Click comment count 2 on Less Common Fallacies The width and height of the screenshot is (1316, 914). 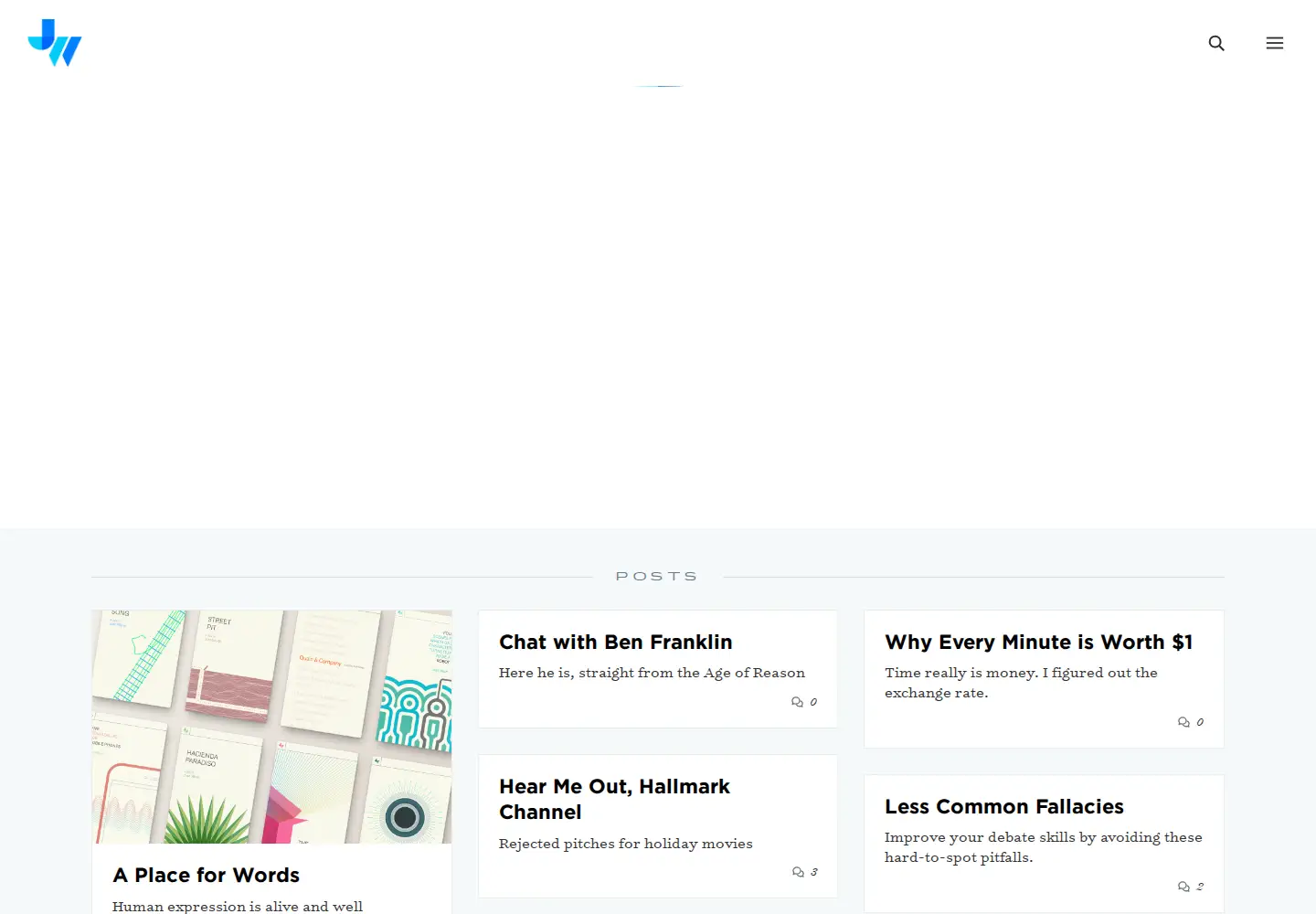[x=1200, y=887]
